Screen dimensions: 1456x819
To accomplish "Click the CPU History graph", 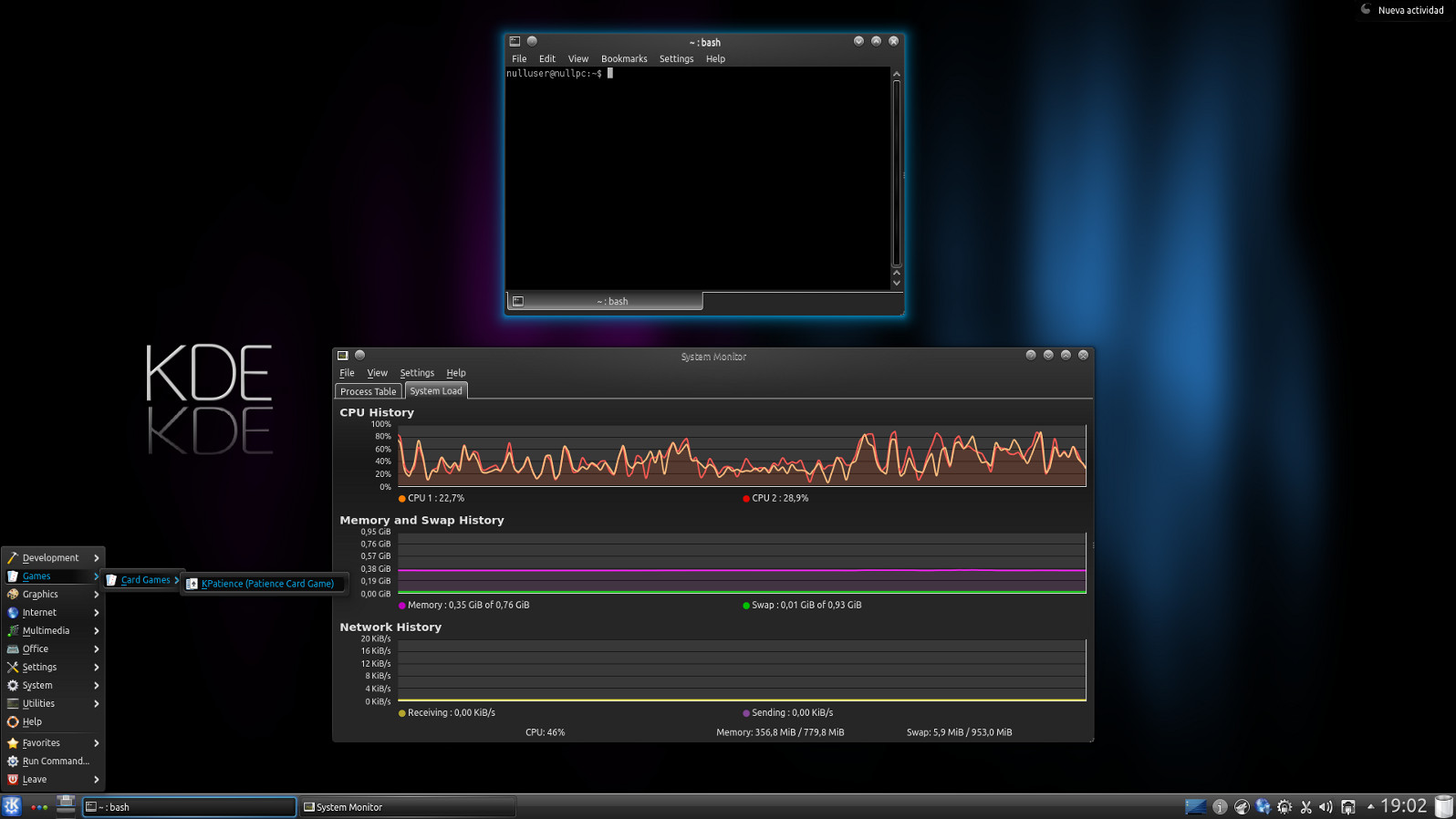I will coord(742,455).
